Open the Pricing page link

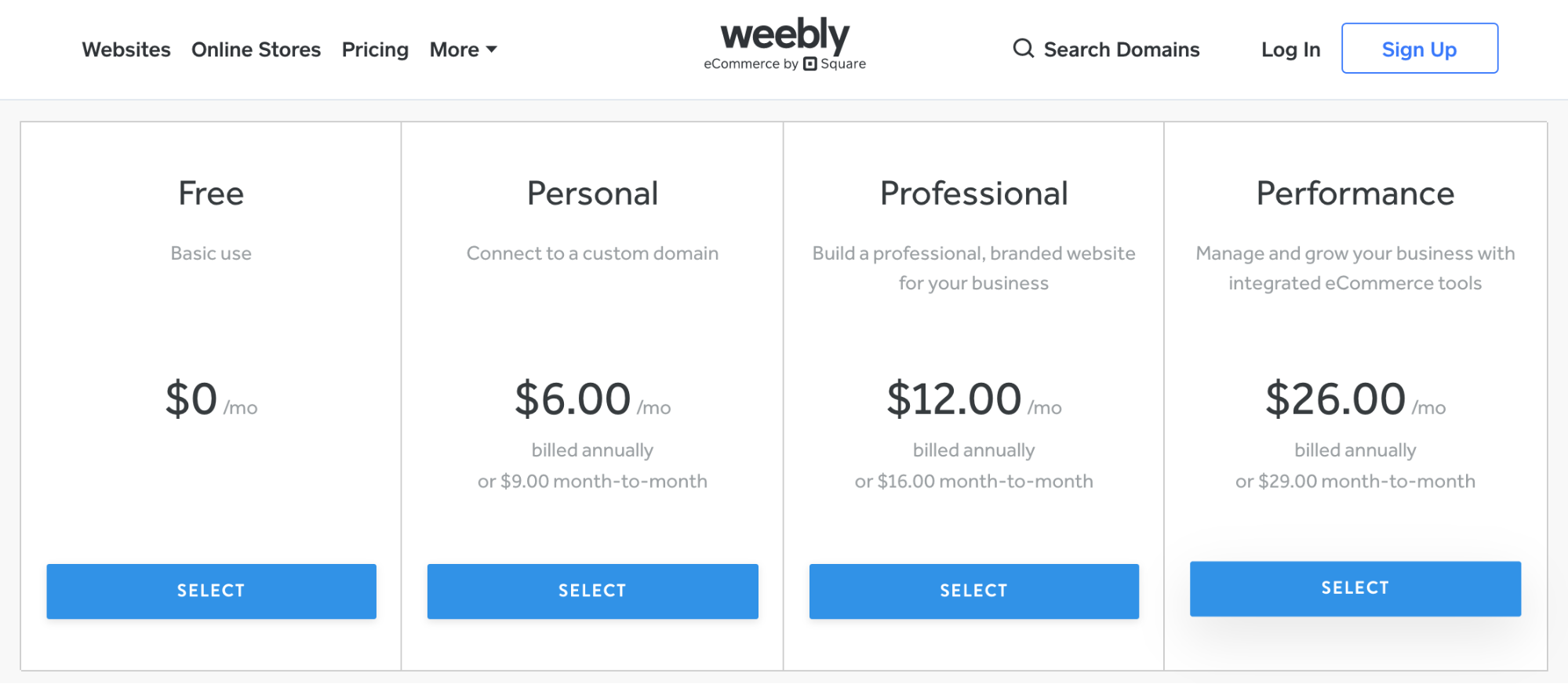(375, 49)
